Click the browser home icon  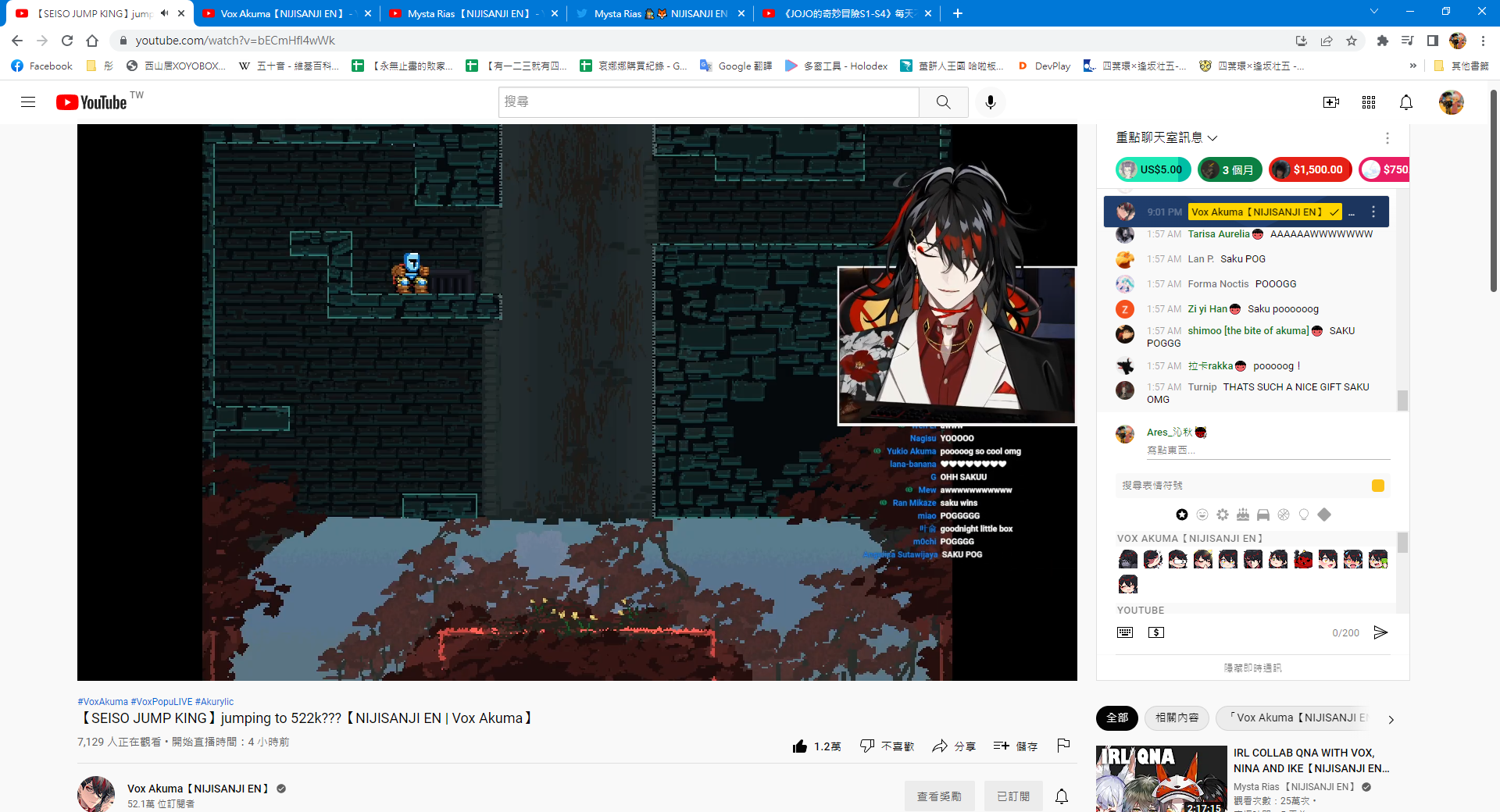click(92, 41)
